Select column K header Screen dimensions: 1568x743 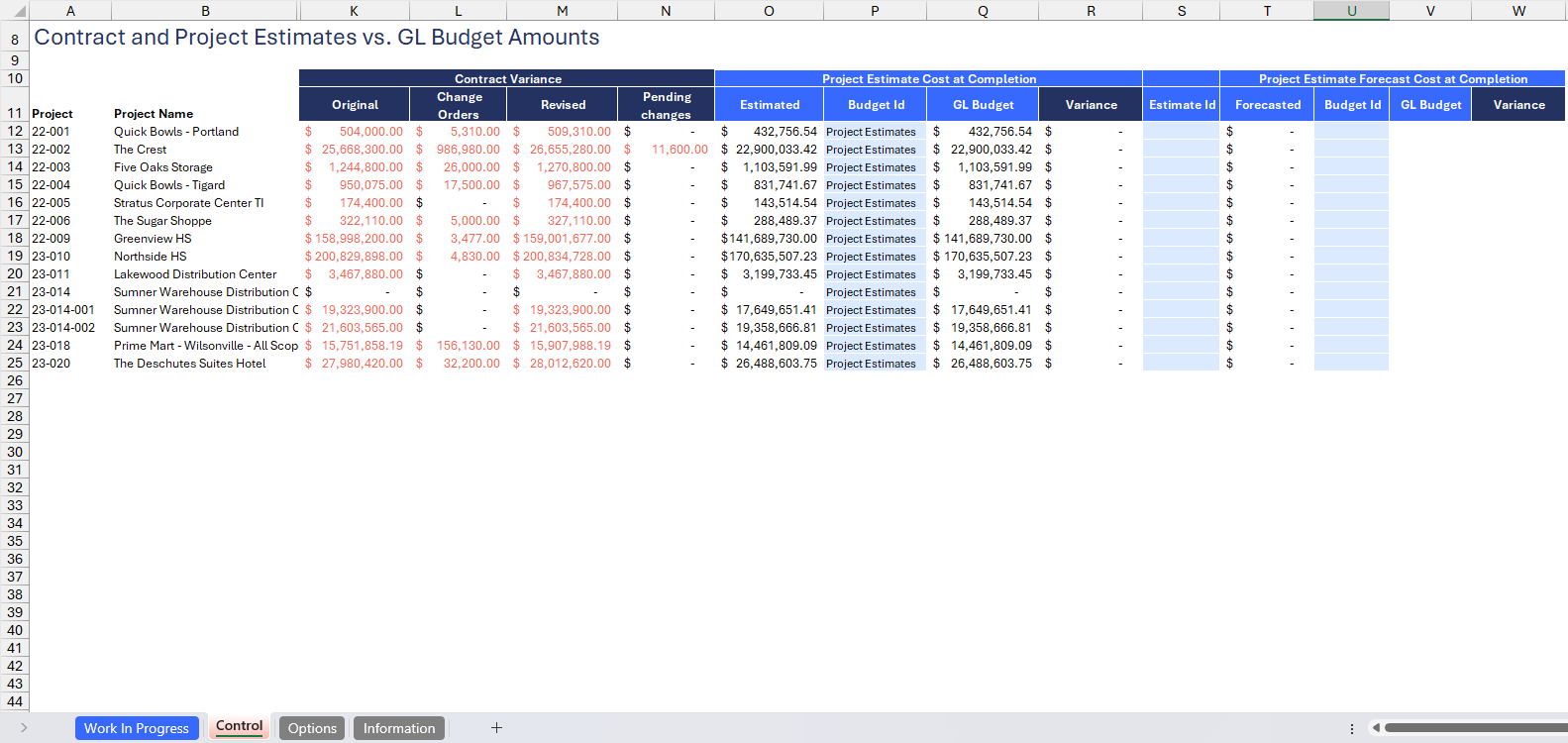pyautogui.click(x=354, y=11)
